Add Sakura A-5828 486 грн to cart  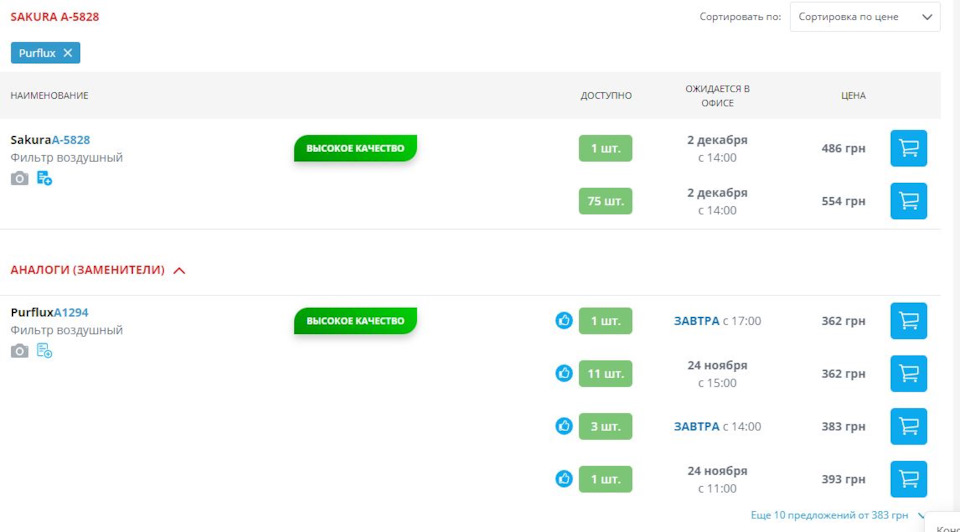tap(909, 148)
